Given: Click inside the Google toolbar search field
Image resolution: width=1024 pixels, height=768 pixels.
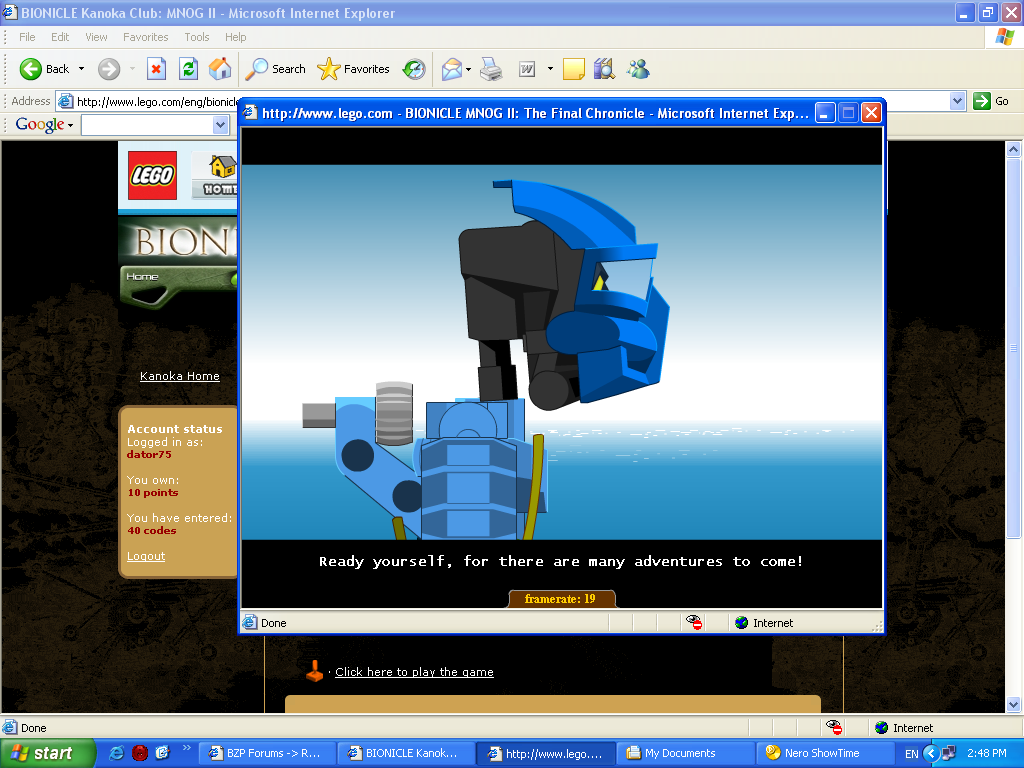Looking at the screenshot, I should [x=148, y=124].
